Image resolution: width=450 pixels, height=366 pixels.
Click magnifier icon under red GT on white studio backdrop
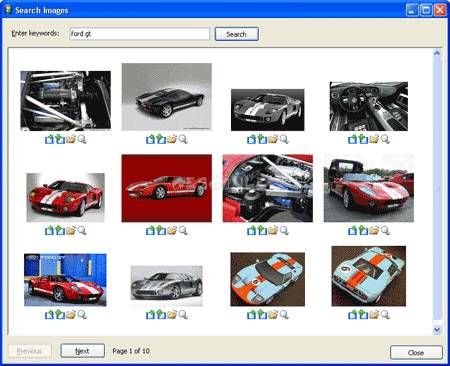coord(82,231)
